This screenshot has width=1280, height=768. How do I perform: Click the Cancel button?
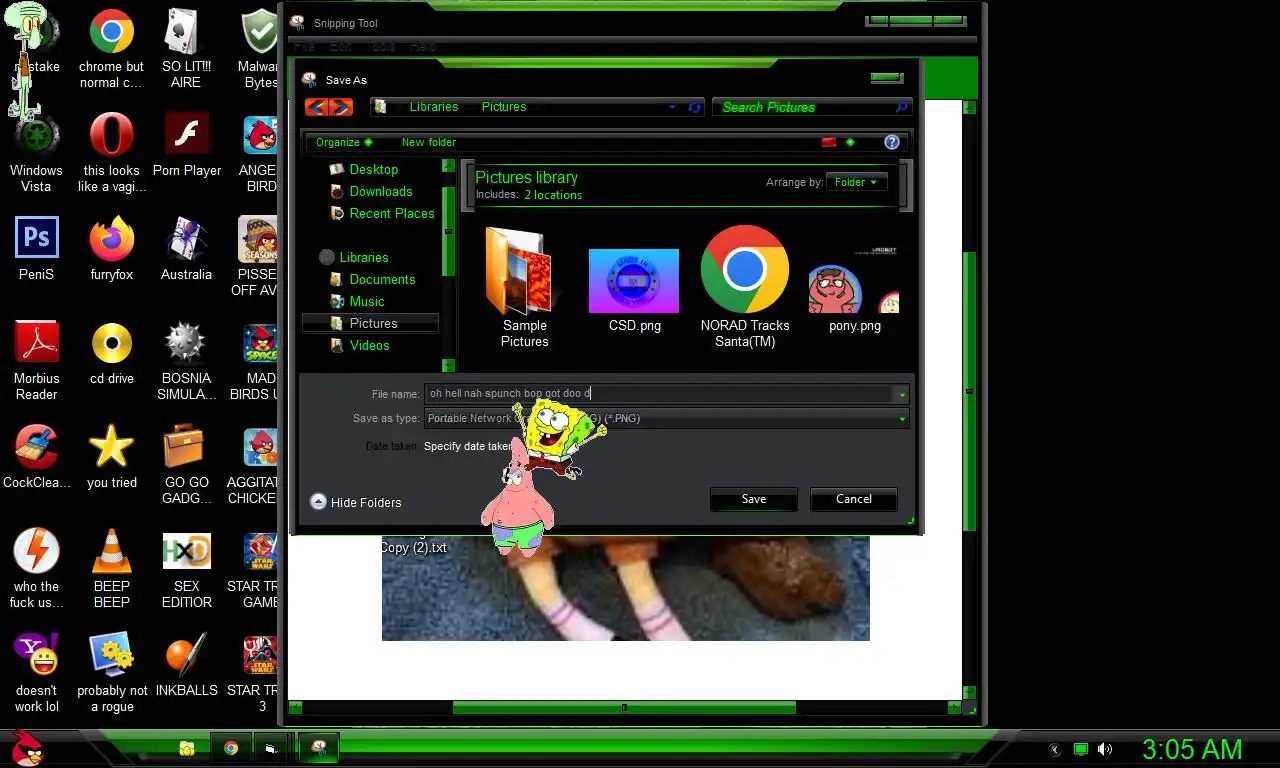click(854, 499)
